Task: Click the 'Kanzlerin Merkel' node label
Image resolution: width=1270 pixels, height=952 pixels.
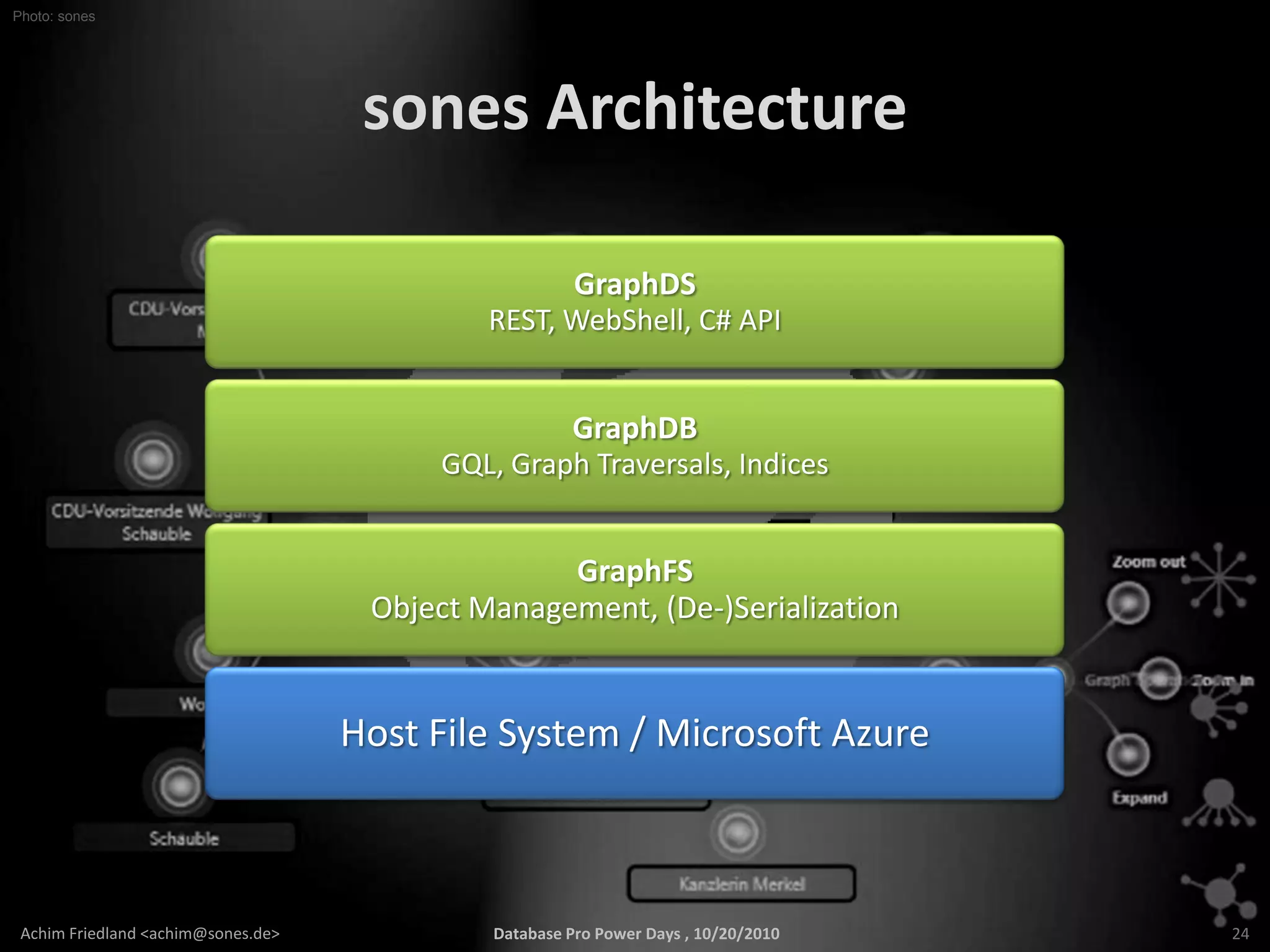Action: click(x=742, y=884)
